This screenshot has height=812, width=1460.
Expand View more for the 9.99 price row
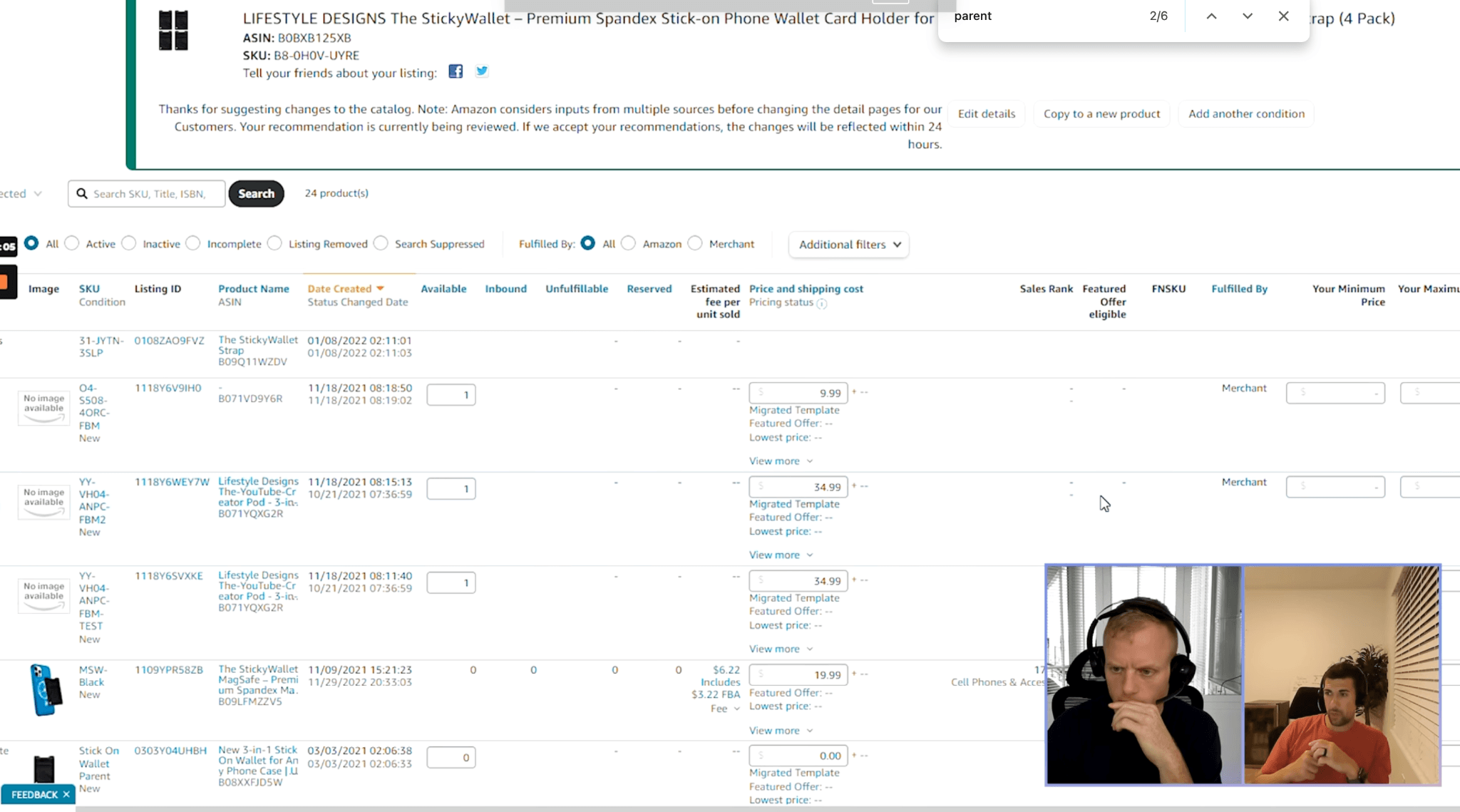click(781, 461)
